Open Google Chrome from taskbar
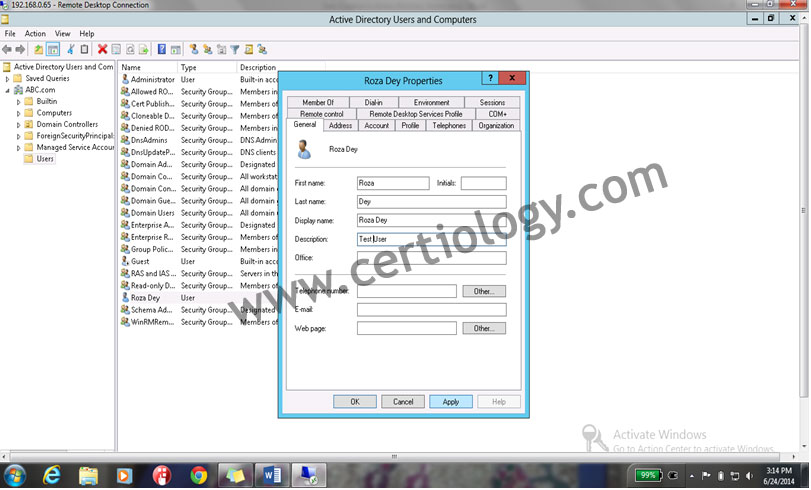 [x=199, y=475]
